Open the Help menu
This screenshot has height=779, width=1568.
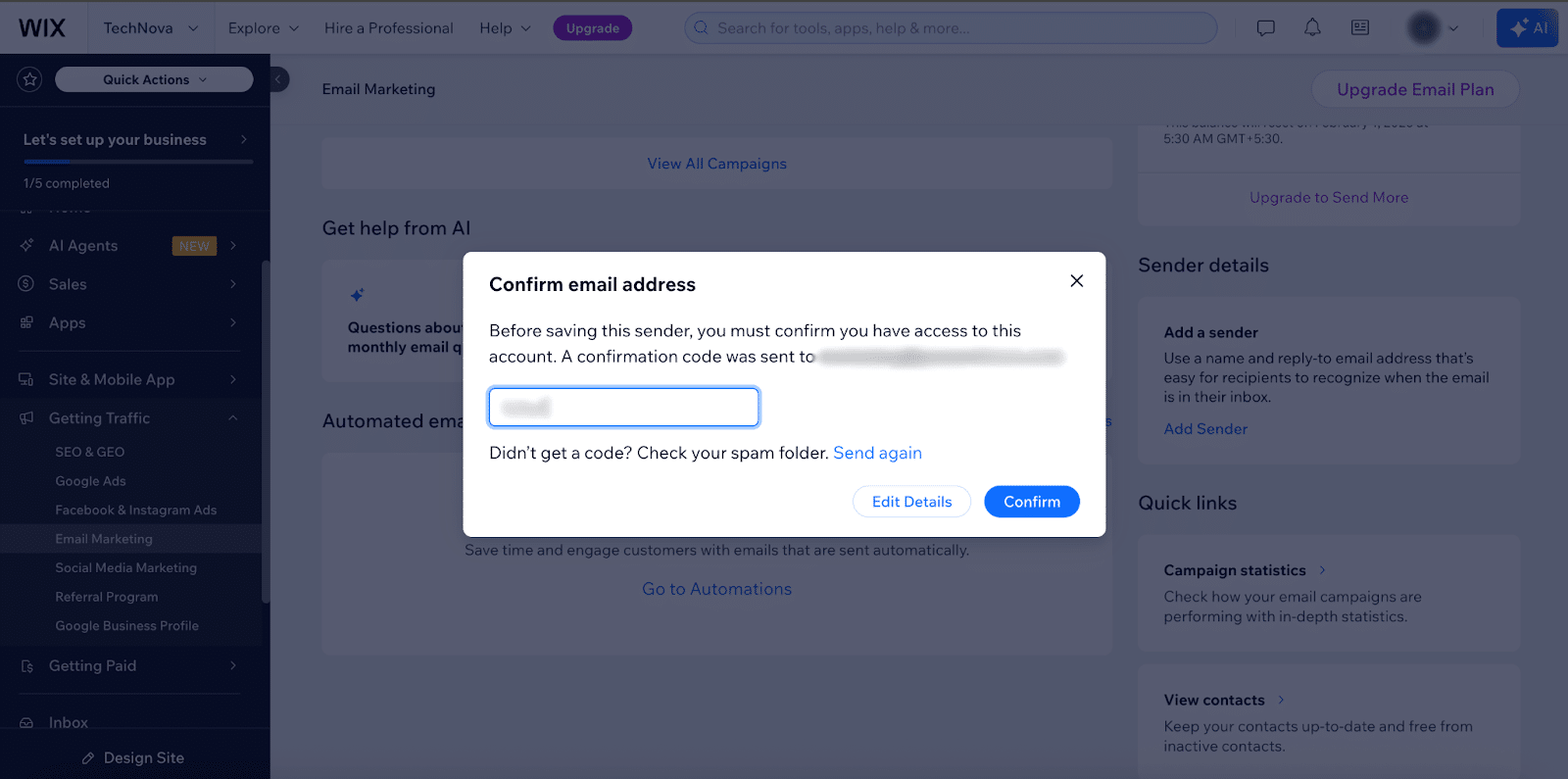coord(505,27)
